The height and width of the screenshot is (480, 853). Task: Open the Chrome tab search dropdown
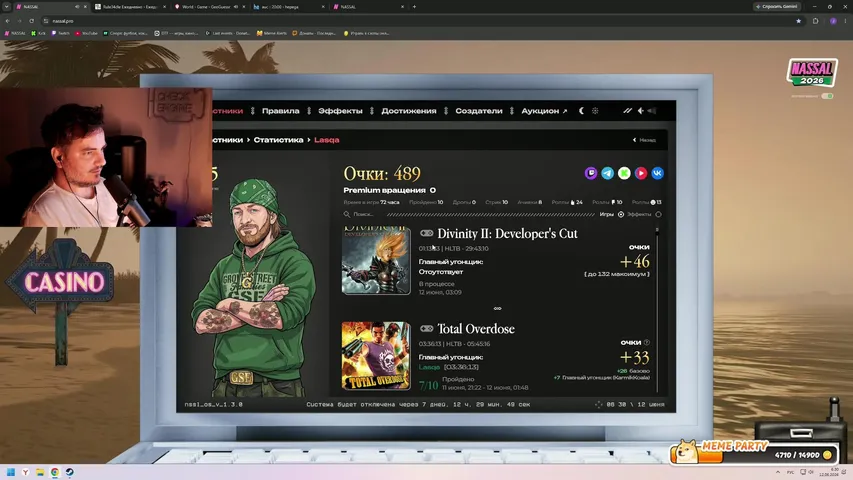[x=7, y=7]
